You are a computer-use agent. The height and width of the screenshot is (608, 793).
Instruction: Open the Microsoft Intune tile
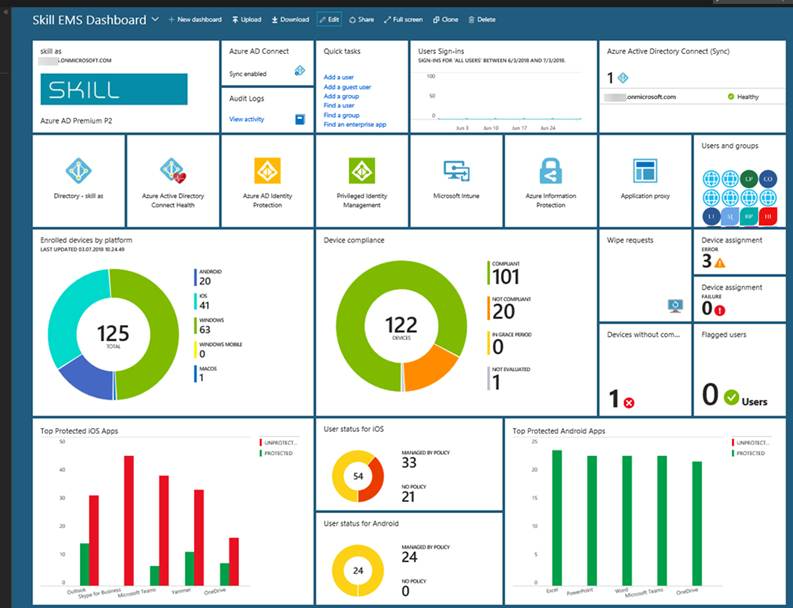pos(456,171)
